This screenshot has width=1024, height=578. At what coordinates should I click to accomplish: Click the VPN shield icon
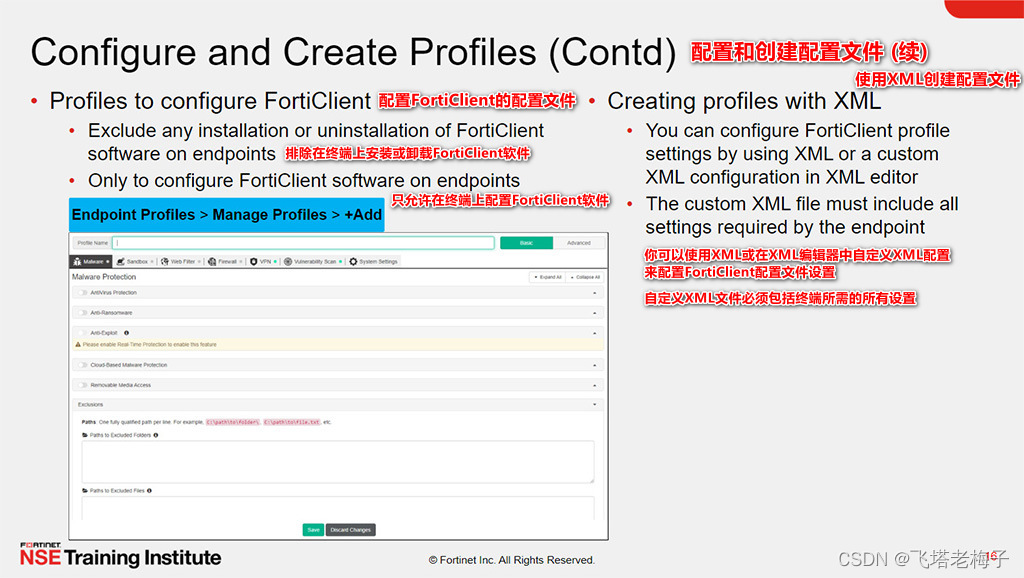[253, 261]
